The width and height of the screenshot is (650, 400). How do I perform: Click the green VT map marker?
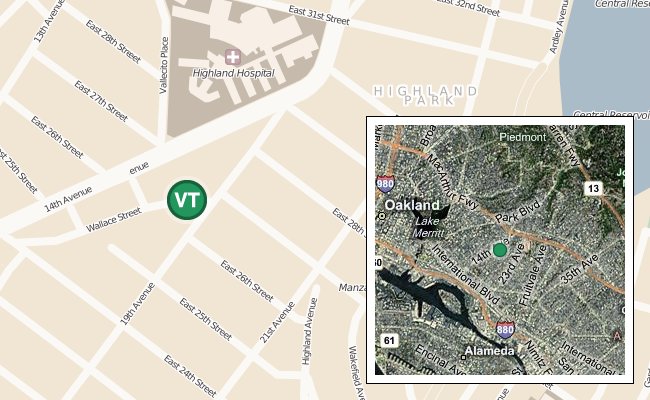(187, 200)
